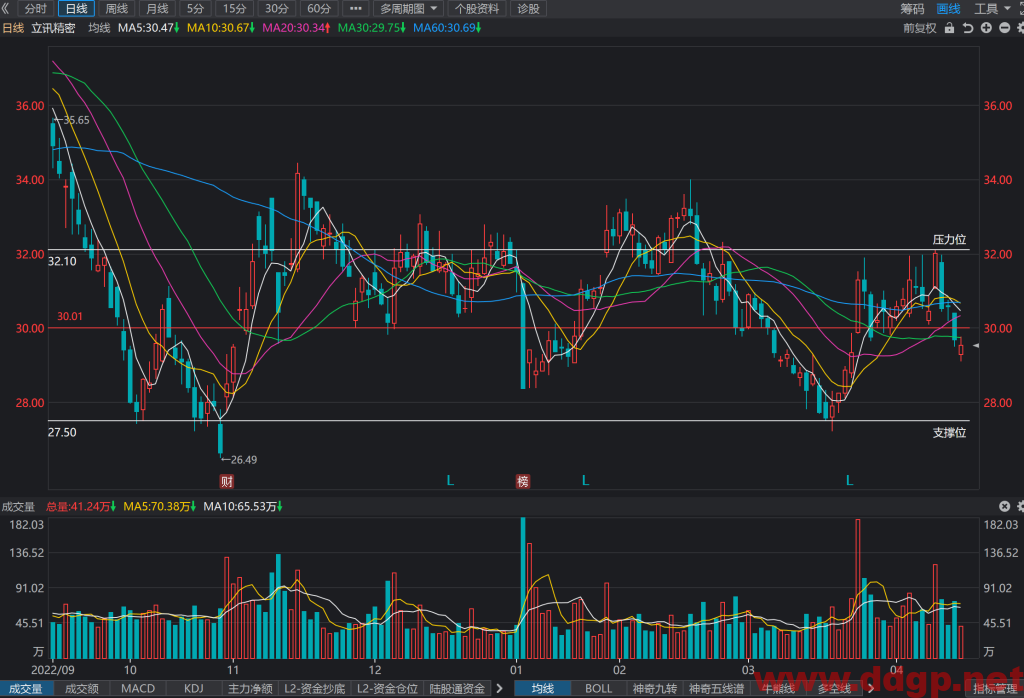Open the more periods ellipsis button

pyautogui.click(x=355, y=8)
